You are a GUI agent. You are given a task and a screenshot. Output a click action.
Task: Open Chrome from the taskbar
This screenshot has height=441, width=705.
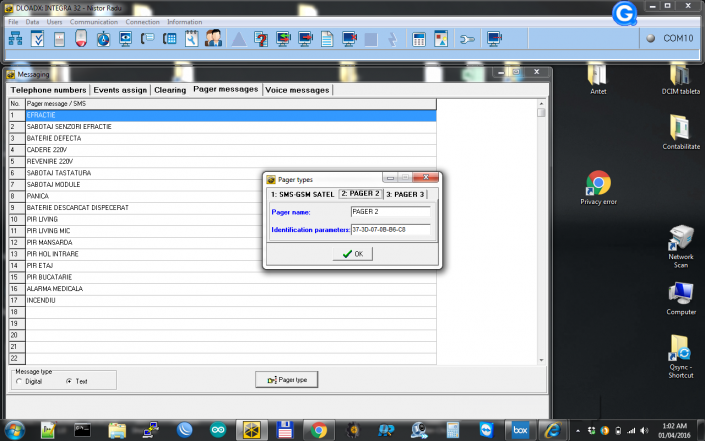tap(319, 430)
